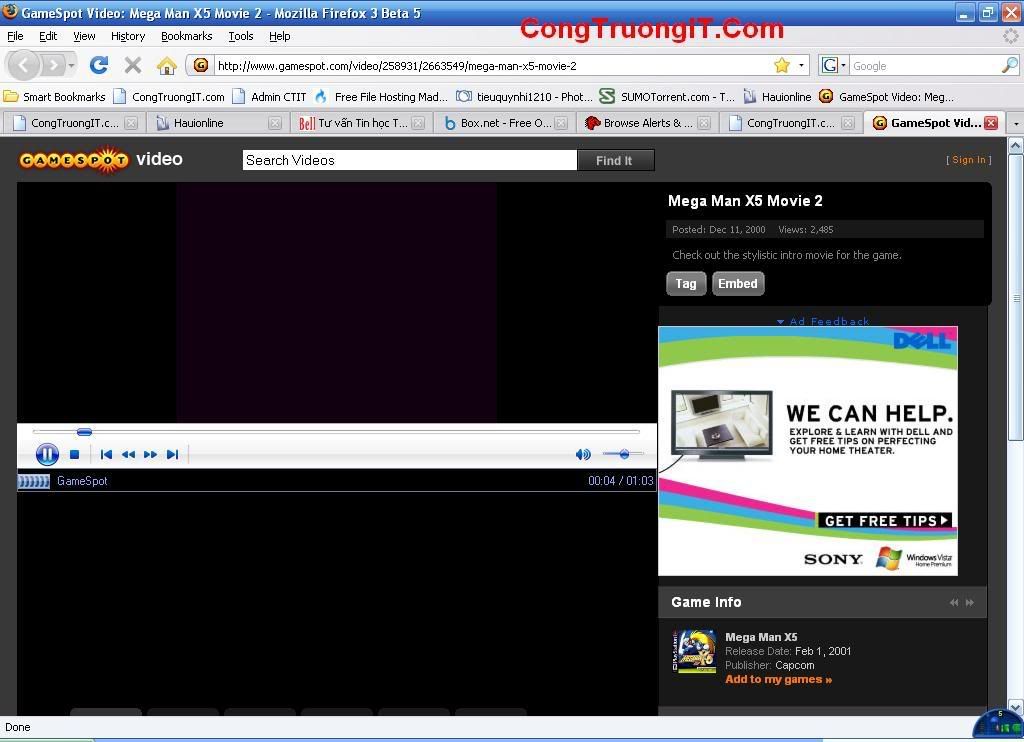Adjust the volume slider knob
Image resolution: width=1024 pixels, height=742 pixels.
coord(624,454)
